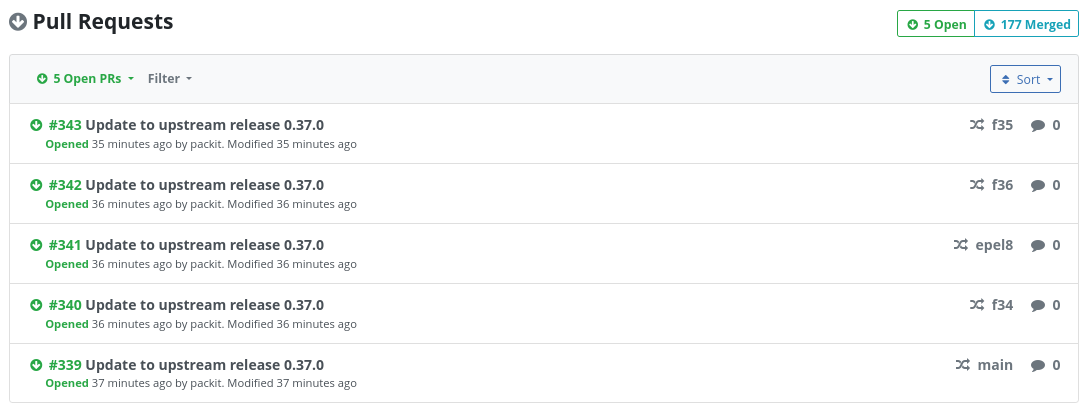Switch to the 177 Merged tab
This screenshot has height=420, width=1089.
coord(1027,24)
